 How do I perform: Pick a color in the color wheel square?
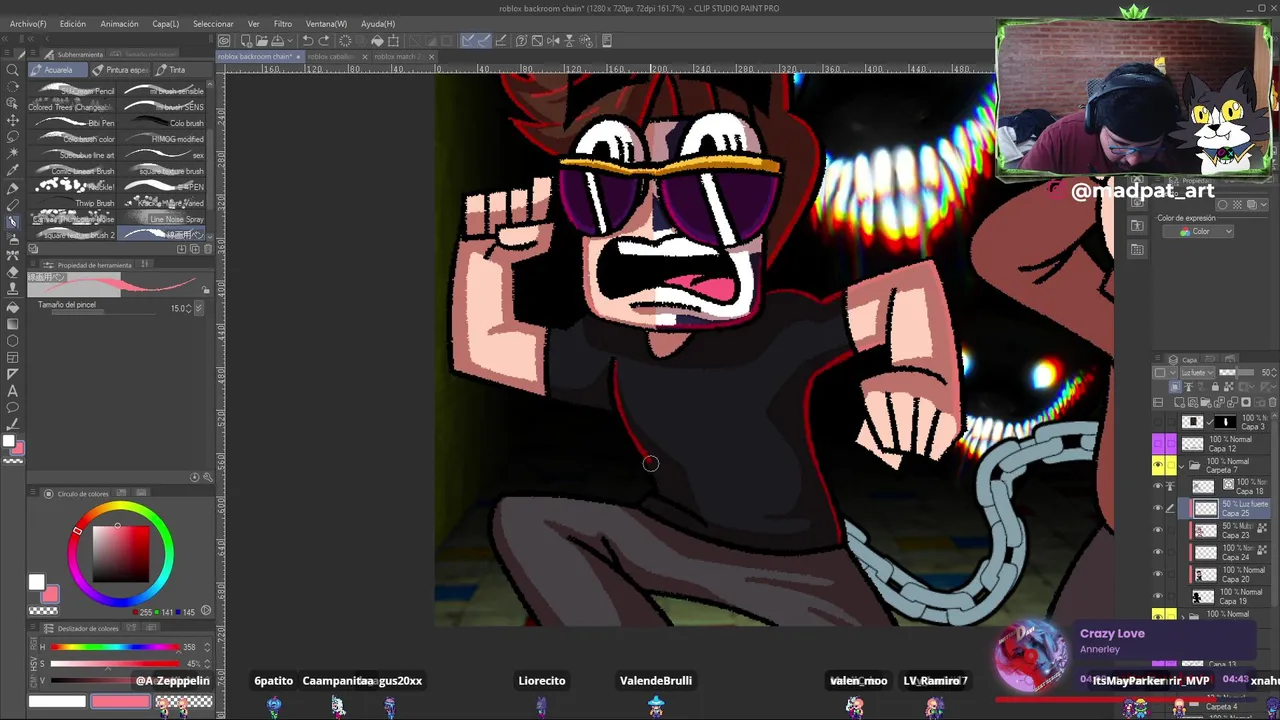pos(121,552)
